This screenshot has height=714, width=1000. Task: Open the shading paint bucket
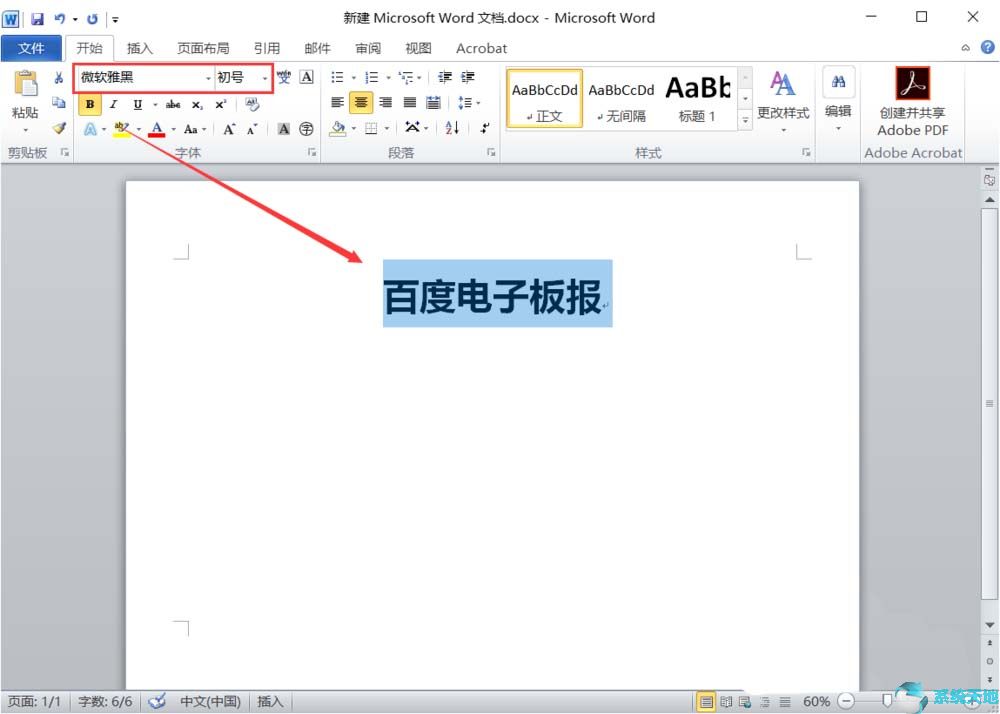point(338,129)
